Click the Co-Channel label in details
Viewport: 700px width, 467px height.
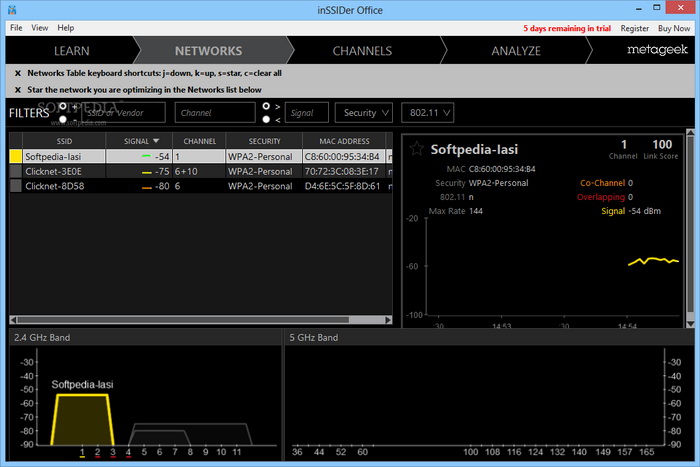point(602,183)
